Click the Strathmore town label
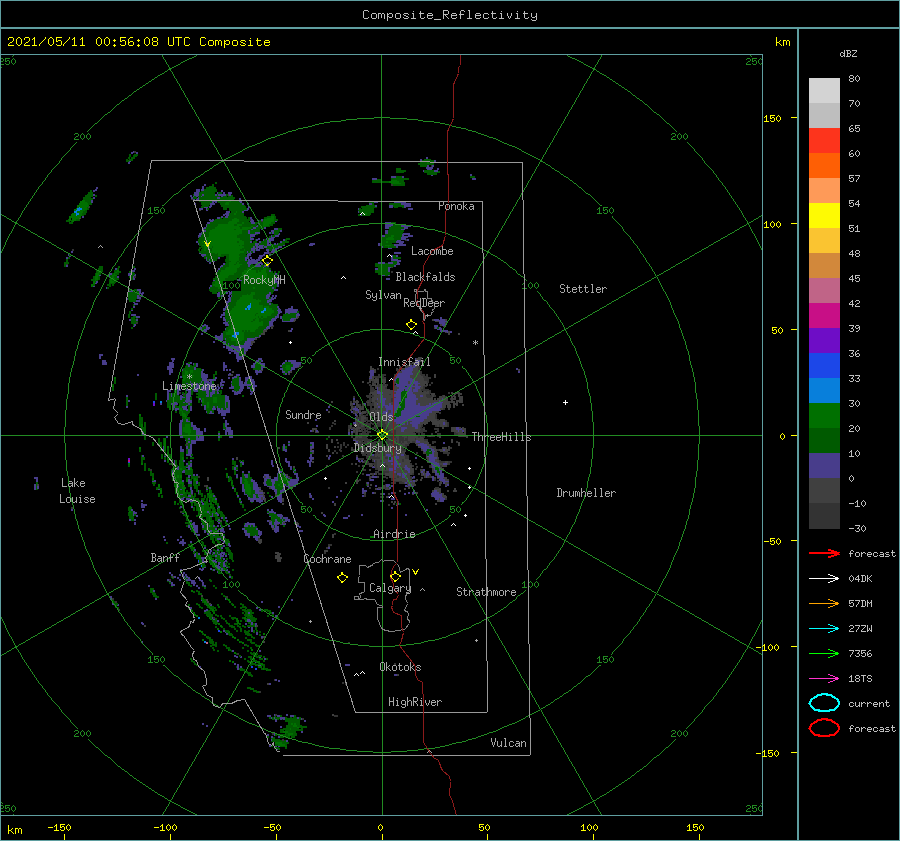 click(x=486, y=592)
